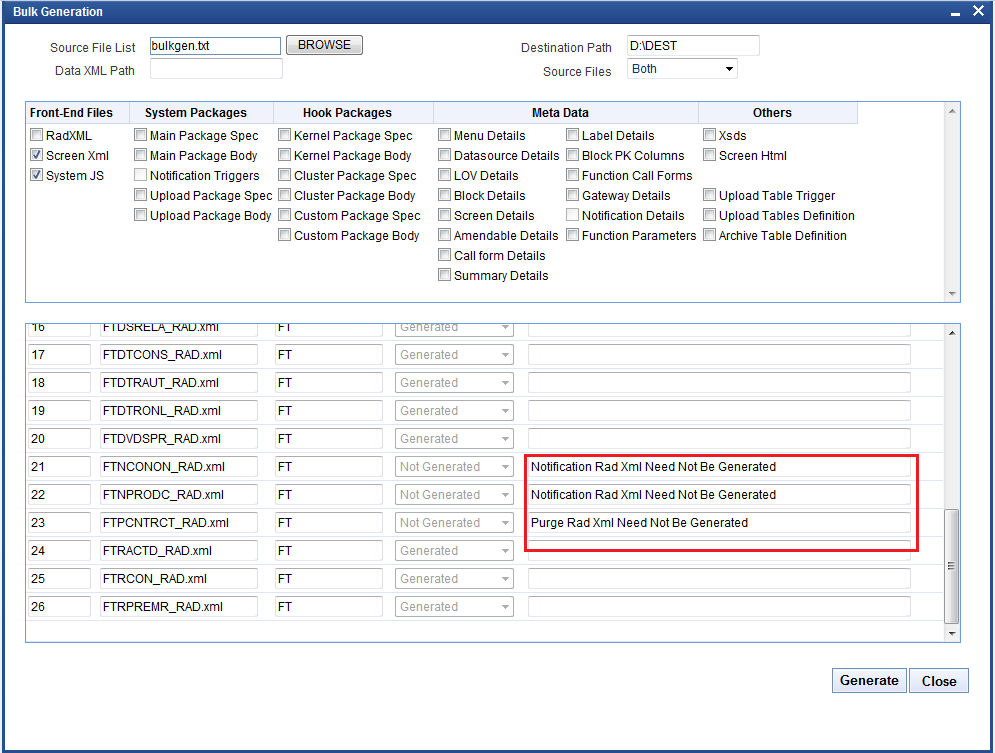This screenshot has height=753, width=995.
Task: Enable Block Details checkbox
Action: pyautogui.click(x=445, y=195)
